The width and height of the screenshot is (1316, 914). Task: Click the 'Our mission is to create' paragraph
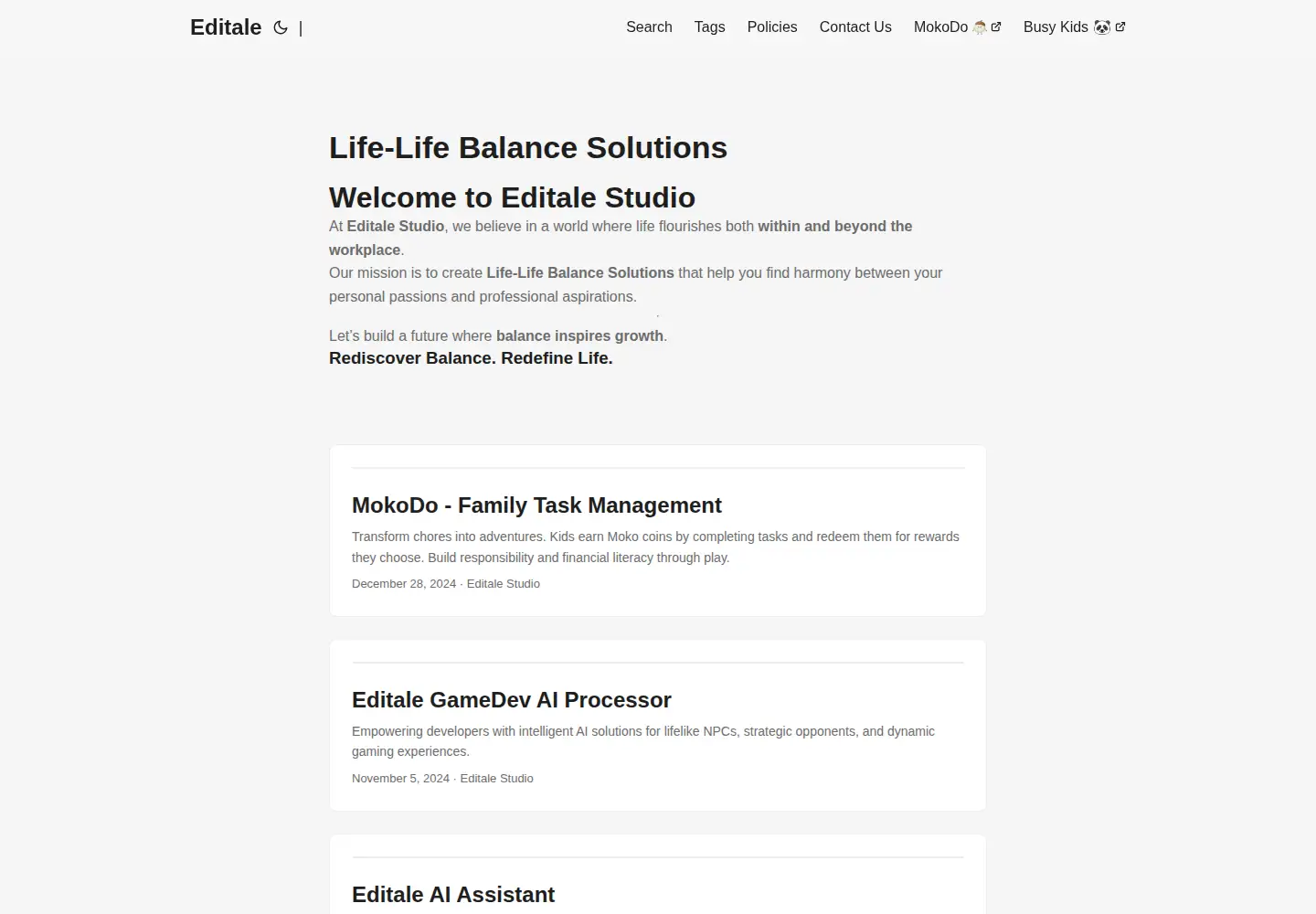click(x=635, y=284)
